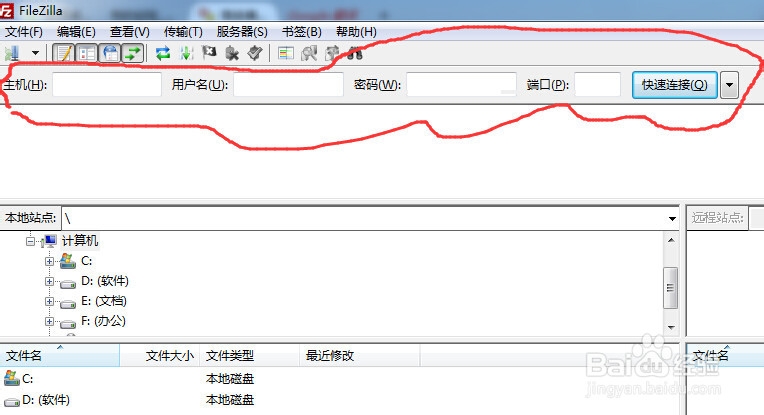Focus the 端口(P) port field

tap(597, 85)
